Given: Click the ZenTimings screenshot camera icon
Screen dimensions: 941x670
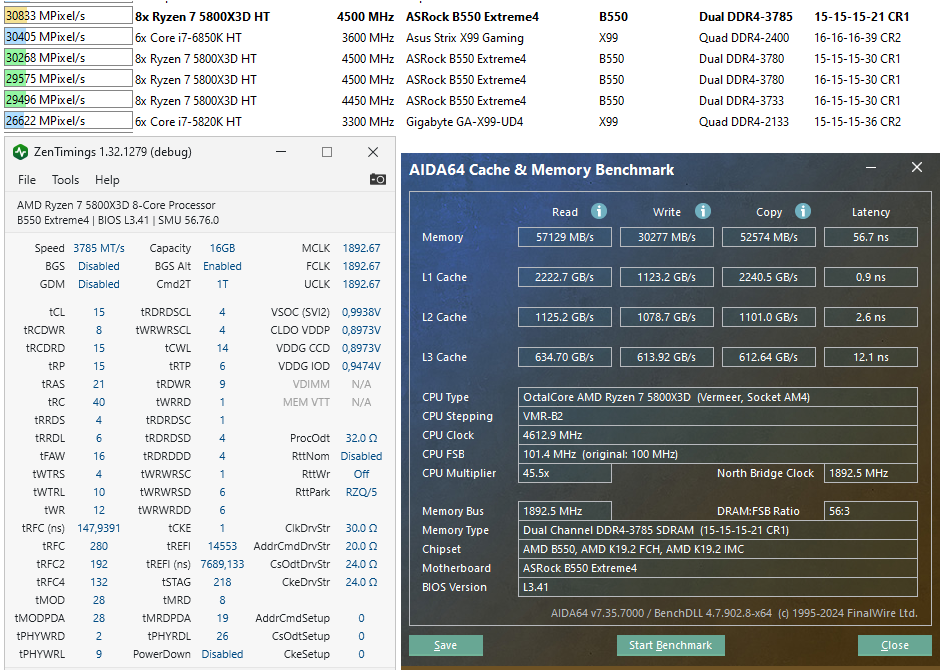Looking at the screenshot, I should tap(377, 180).
